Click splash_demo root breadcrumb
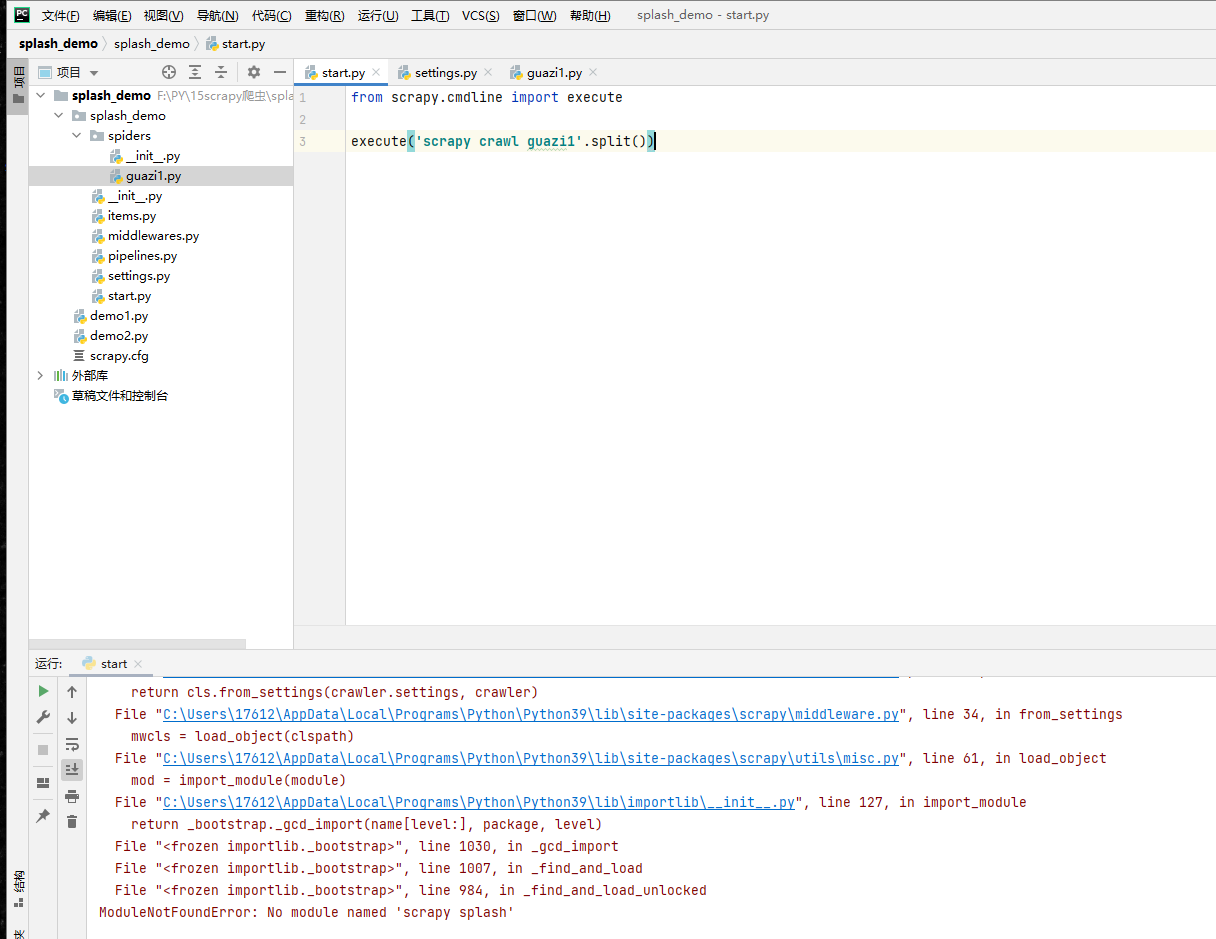This screenshot has width=1216, height=939. [58, 44]
